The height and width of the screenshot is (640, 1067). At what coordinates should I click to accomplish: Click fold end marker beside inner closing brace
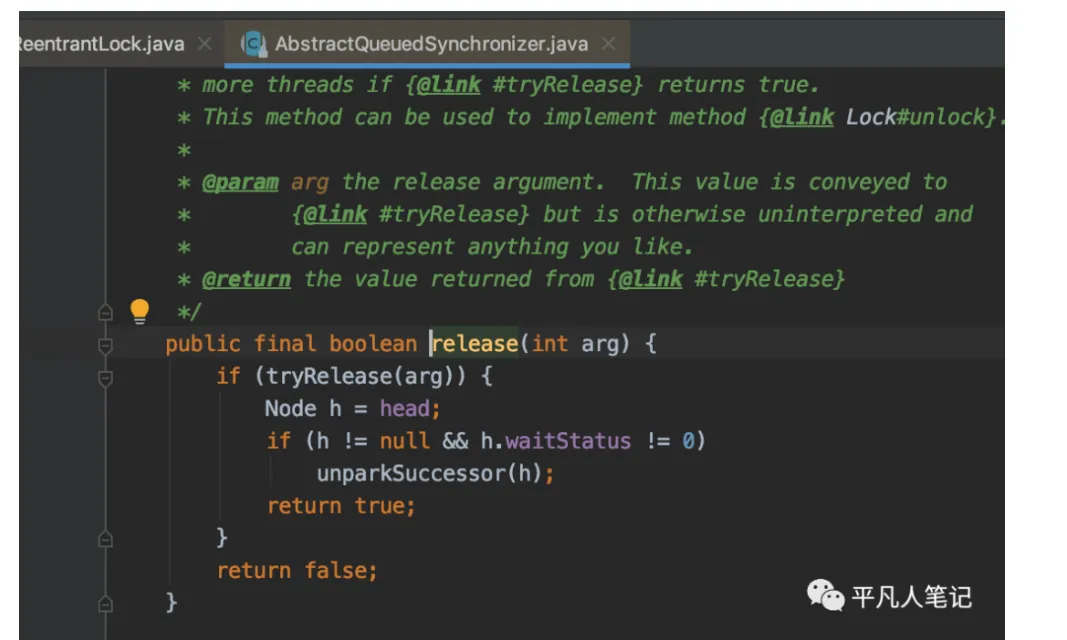pyautogui.click(x=105, y=540)
